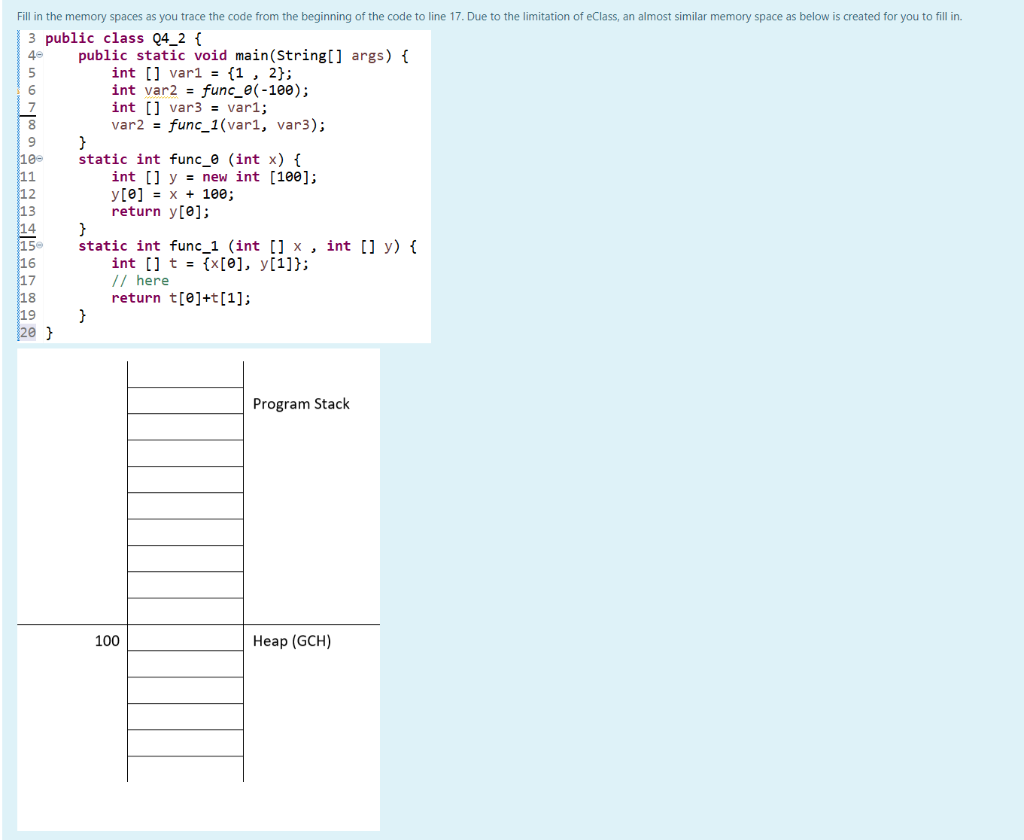Collapse the func_0 method fold marker

pos(39,158)
